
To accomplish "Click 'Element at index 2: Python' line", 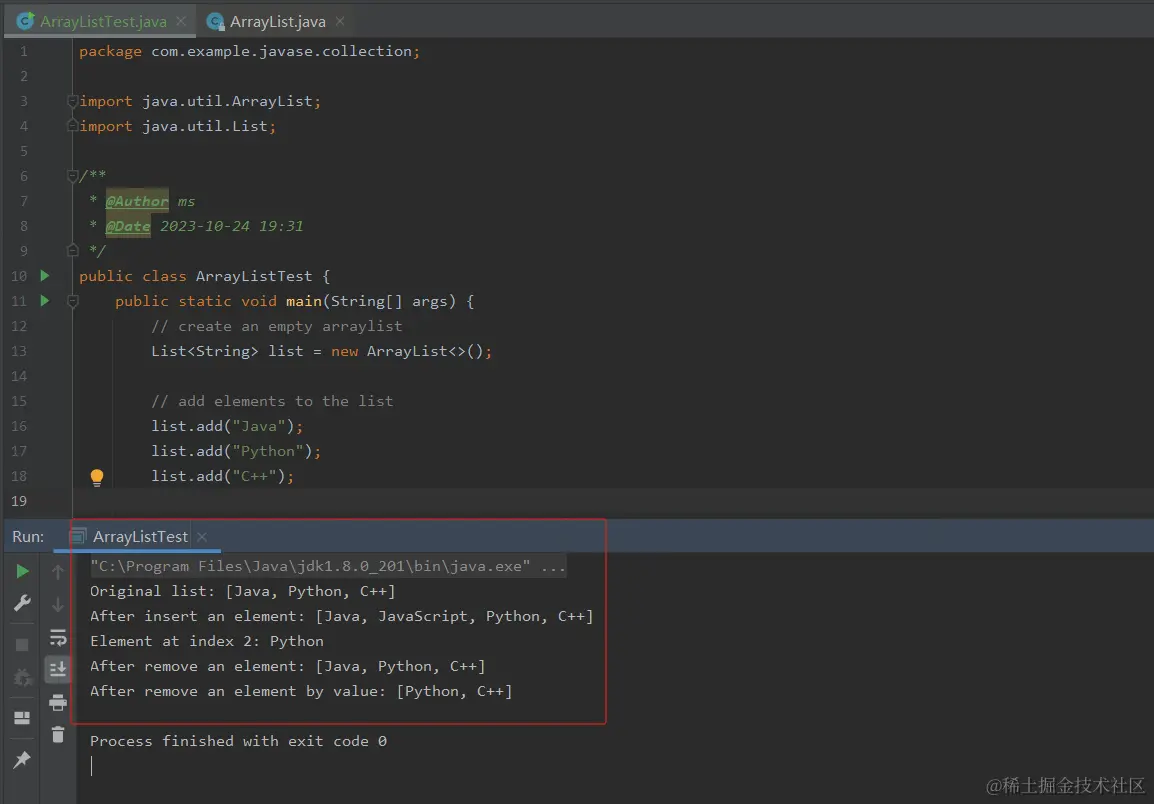I will pos(207,641).
